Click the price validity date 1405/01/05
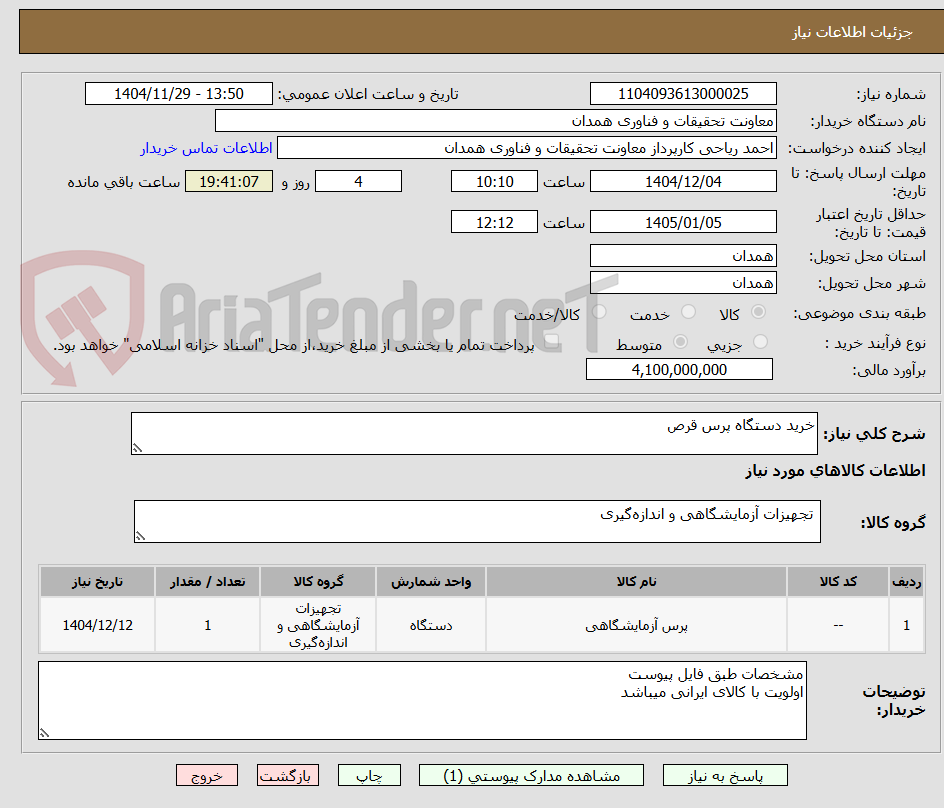 pyautogui.click(x=683, y=222)
